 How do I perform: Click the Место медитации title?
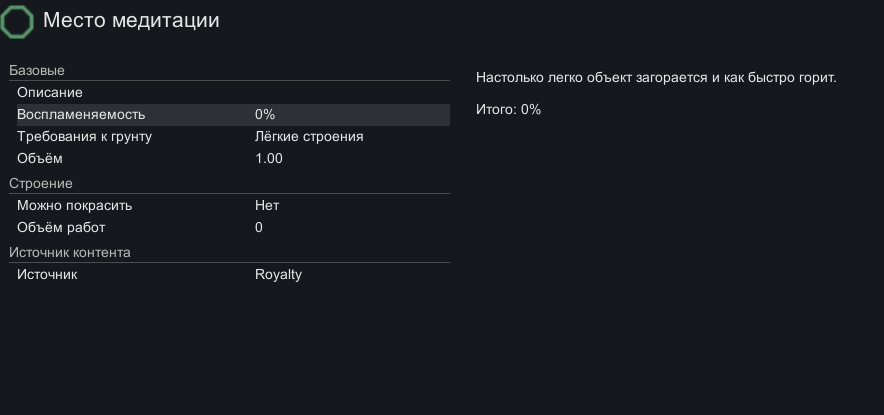click(x=131, y=21)
